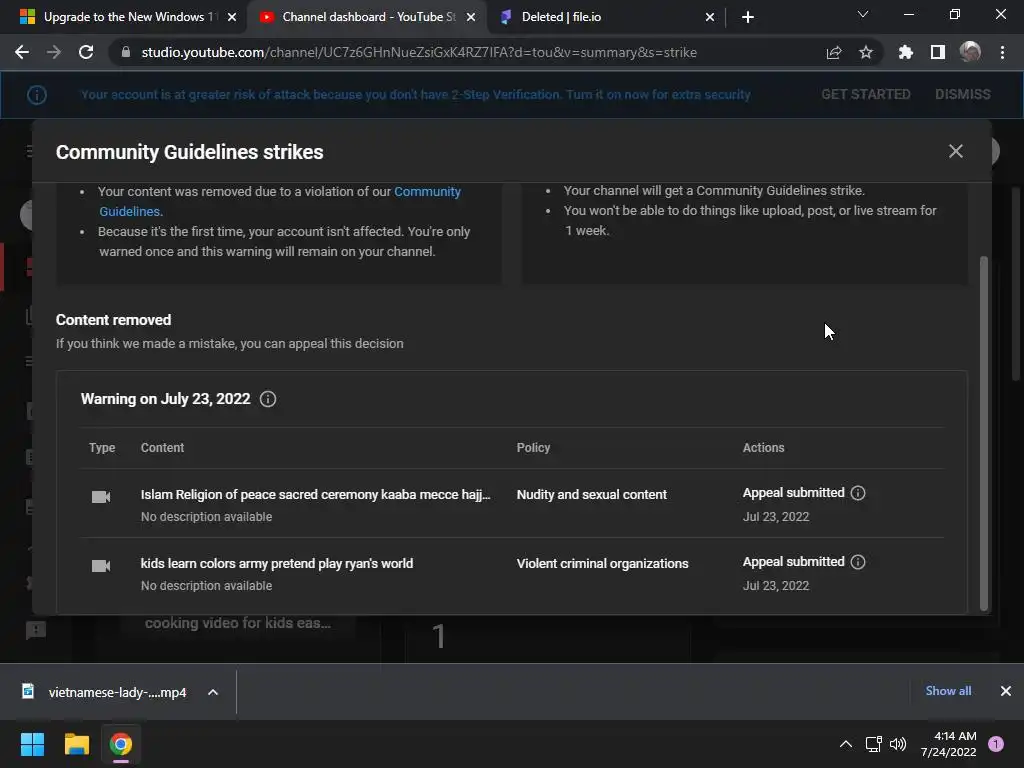This screenshot has width=1024, height=768.
Task: Show all downloads
Action: click(x=948, y=691)
